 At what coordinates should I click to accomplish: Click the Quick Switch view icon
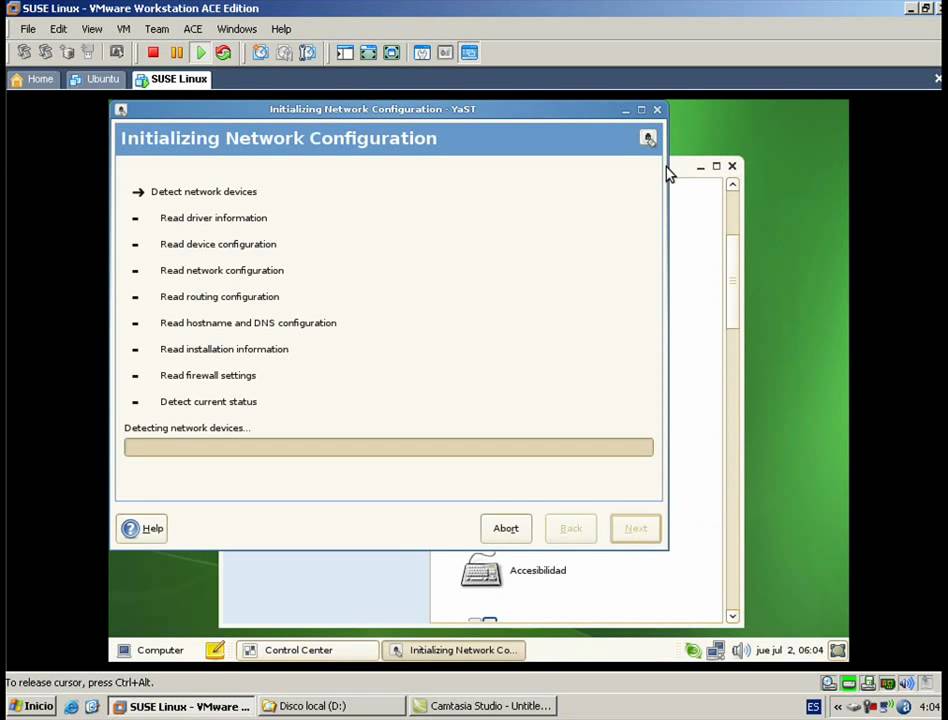pos(368,53)
